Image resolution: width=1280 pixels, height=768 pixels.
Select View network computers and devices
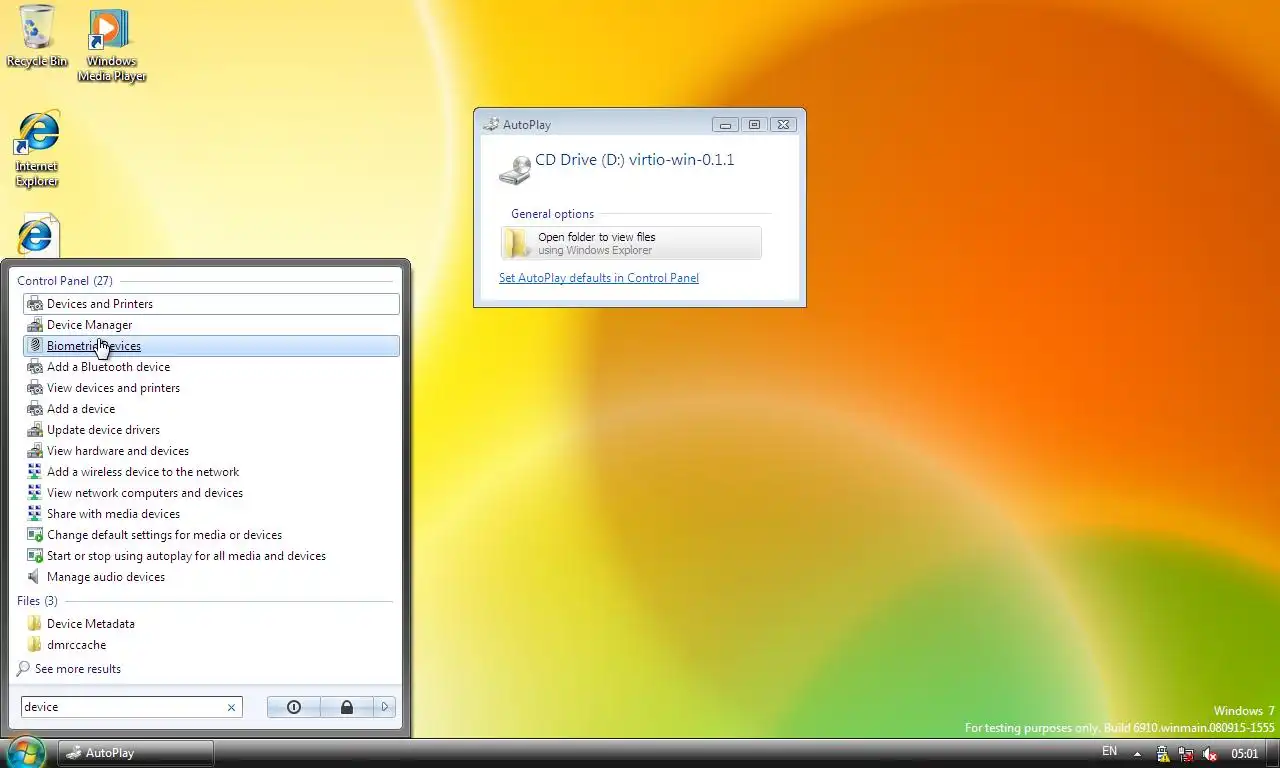pyautogui.click(x=211, y=493)
